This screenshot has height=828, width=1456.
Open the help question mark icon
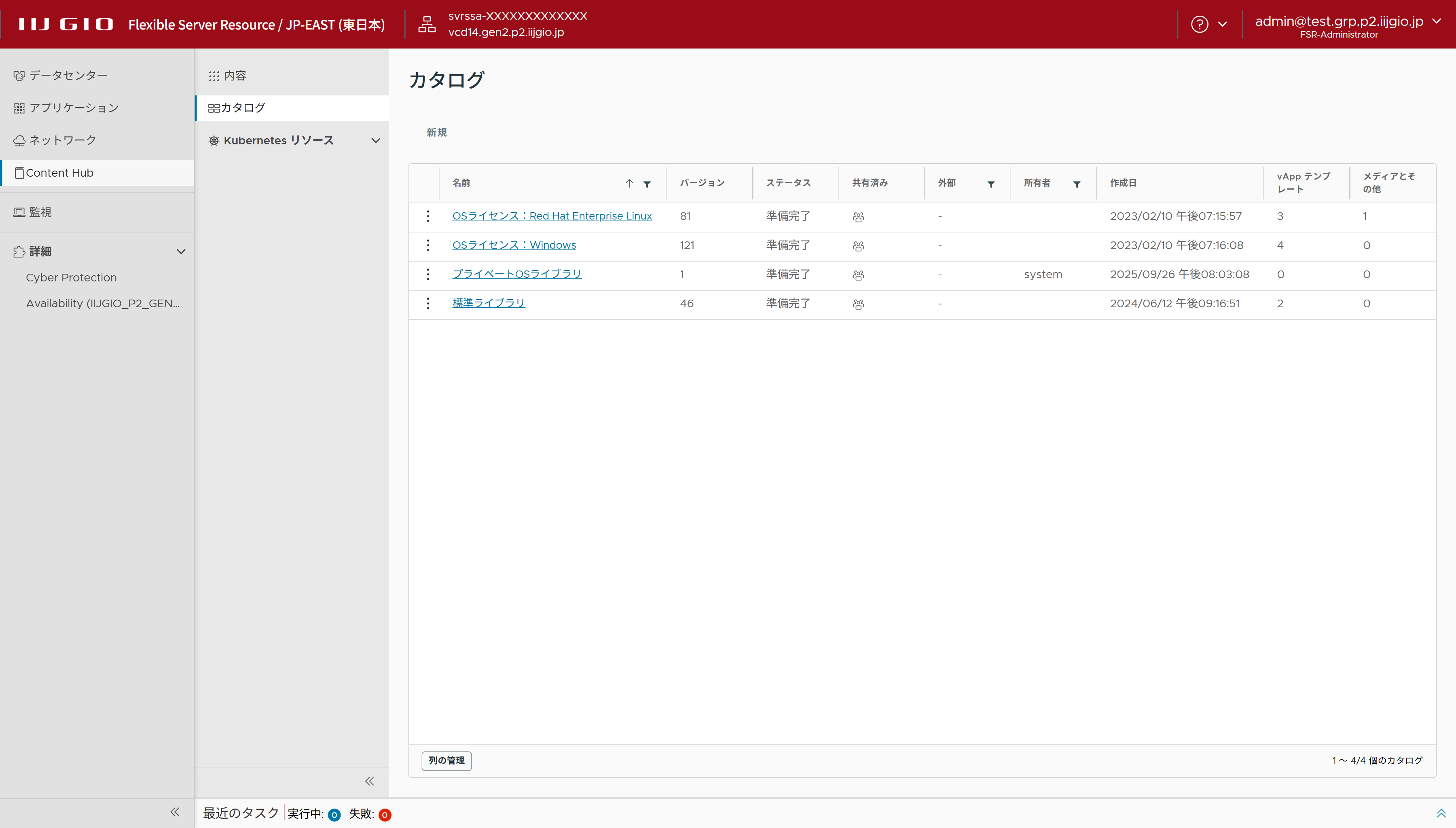[1200, 24]
